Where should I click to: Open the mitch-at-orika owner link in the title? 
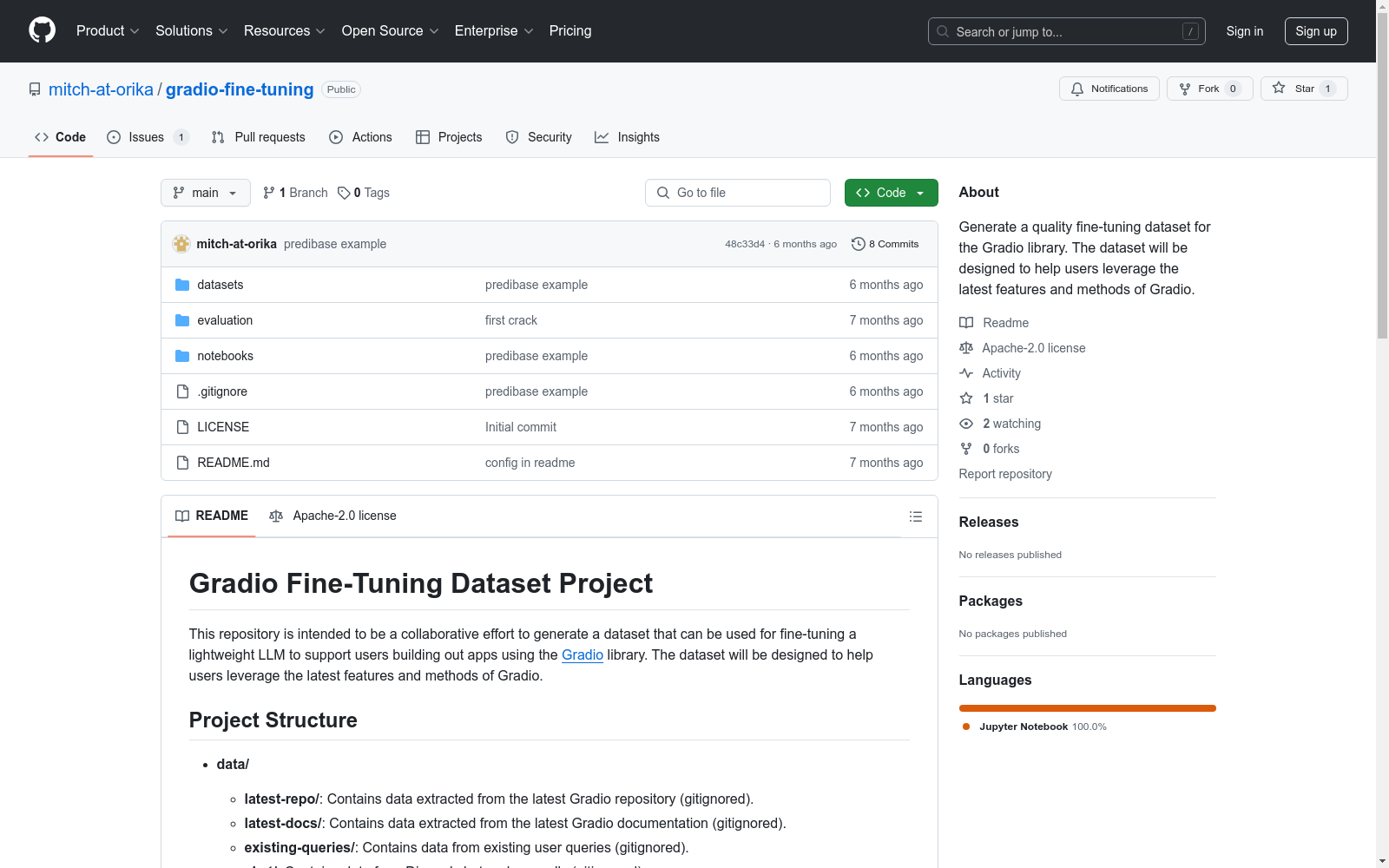pos(101,89)
